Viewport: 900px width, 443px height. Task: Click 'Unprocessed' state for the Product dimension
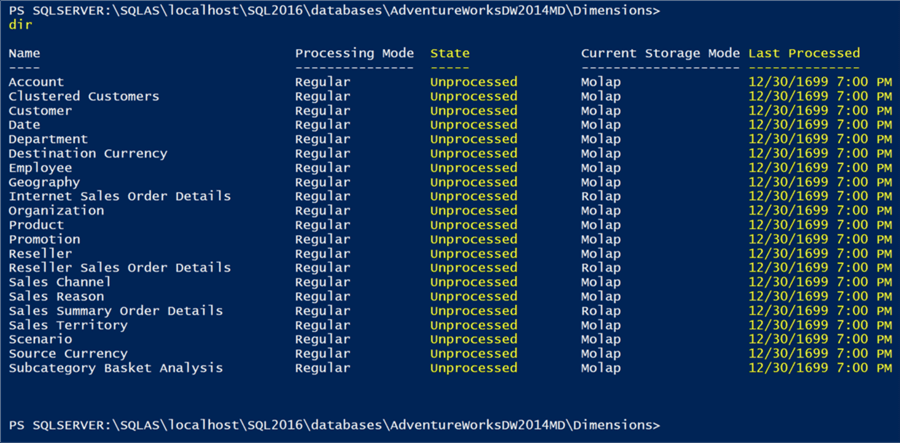(x=474, y=225)
